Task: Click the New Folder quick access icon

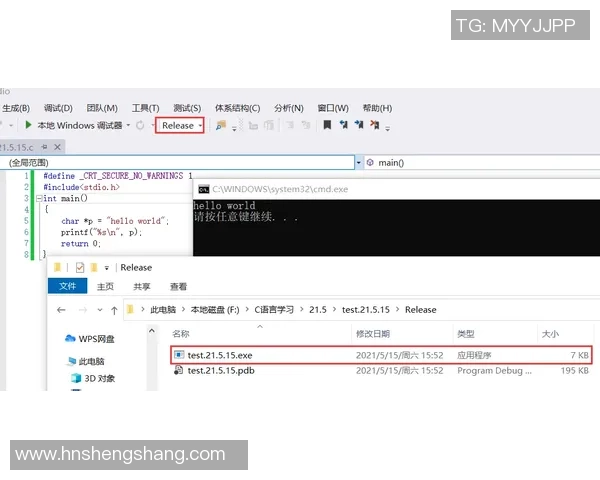Action: click(94, 267)
